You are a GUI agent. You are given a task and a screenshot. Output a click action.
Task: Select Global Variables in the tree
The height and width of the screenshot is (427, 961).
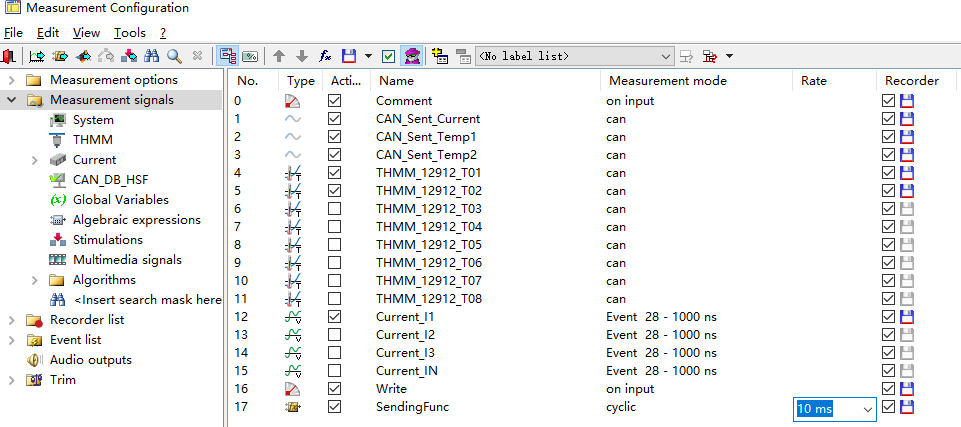[x=120, y=200]
